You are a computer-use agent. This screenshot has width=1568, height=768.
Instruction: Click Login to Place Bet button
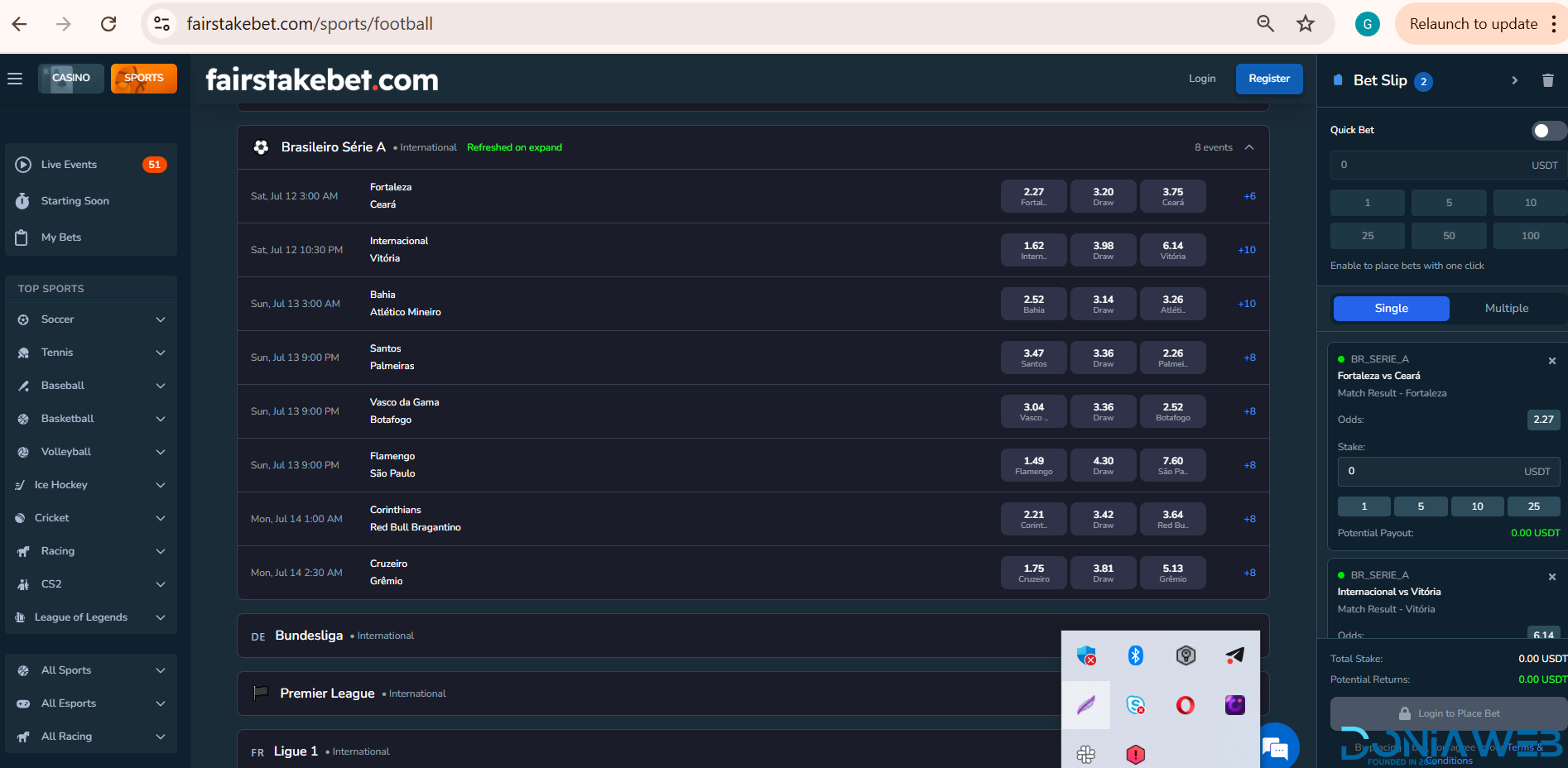1449,713
